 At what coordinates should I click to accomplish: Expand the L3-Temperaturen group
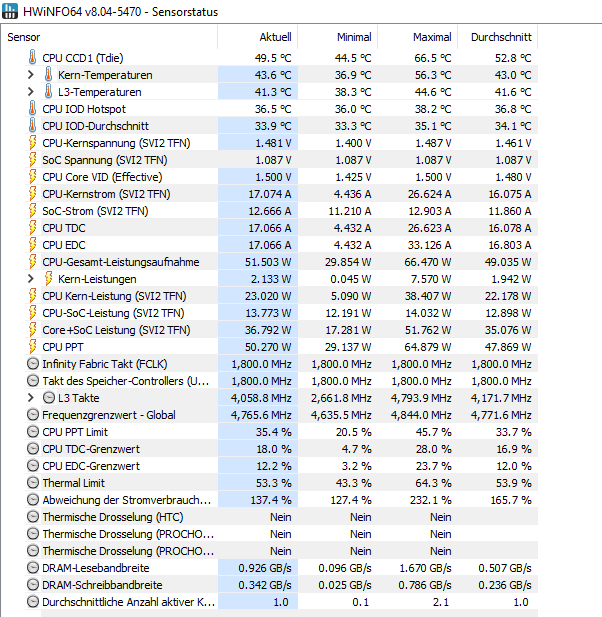click(x=31, y=92)
